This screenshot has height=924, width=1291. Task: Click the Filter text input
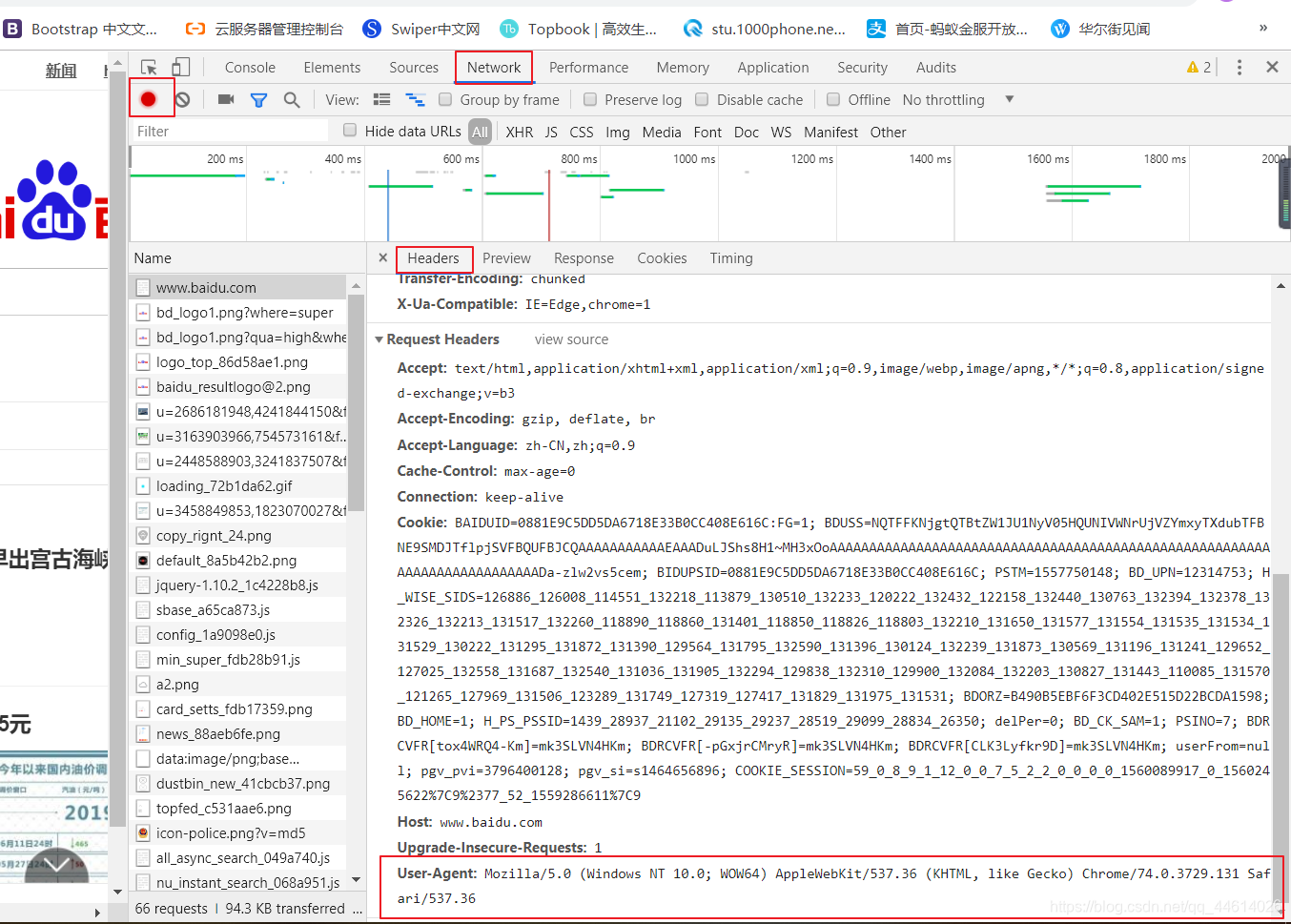[229, 131]
